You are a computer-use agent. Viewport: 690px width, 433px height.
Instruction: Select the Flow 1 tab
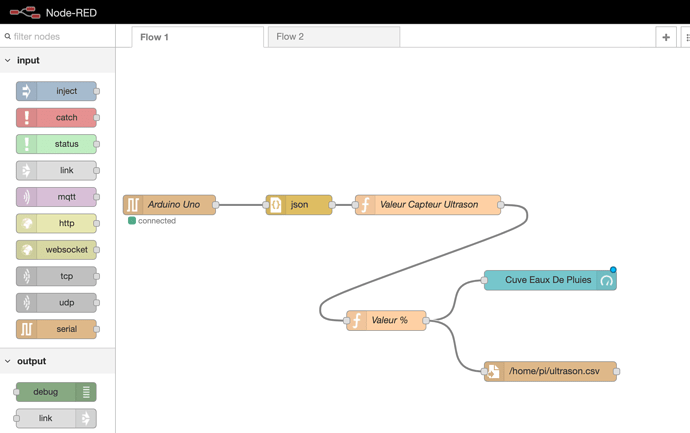(x=198, y=37)
